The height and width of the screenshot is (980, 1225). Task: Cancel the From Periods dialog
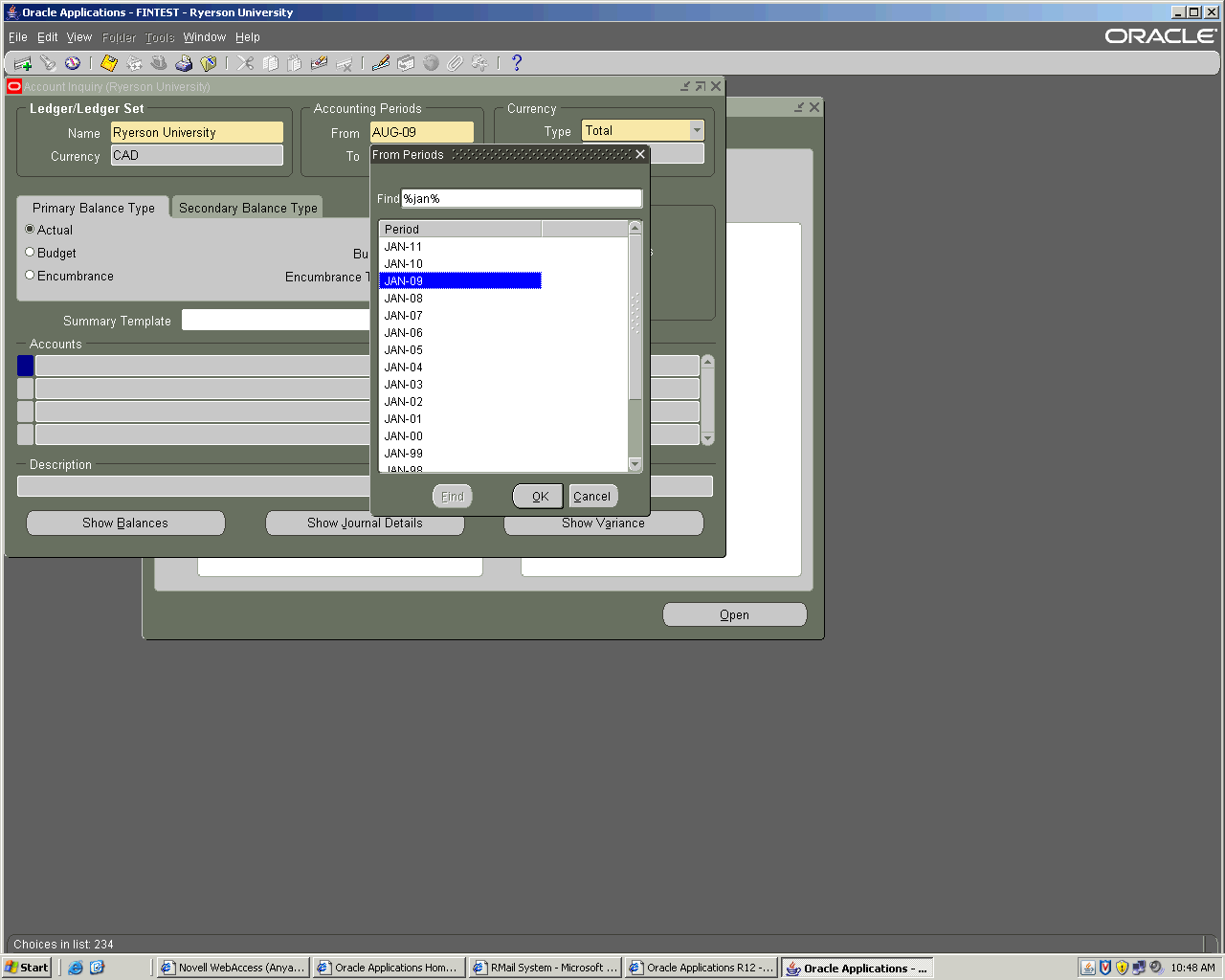pyautogui.click(x=592, y=496)
